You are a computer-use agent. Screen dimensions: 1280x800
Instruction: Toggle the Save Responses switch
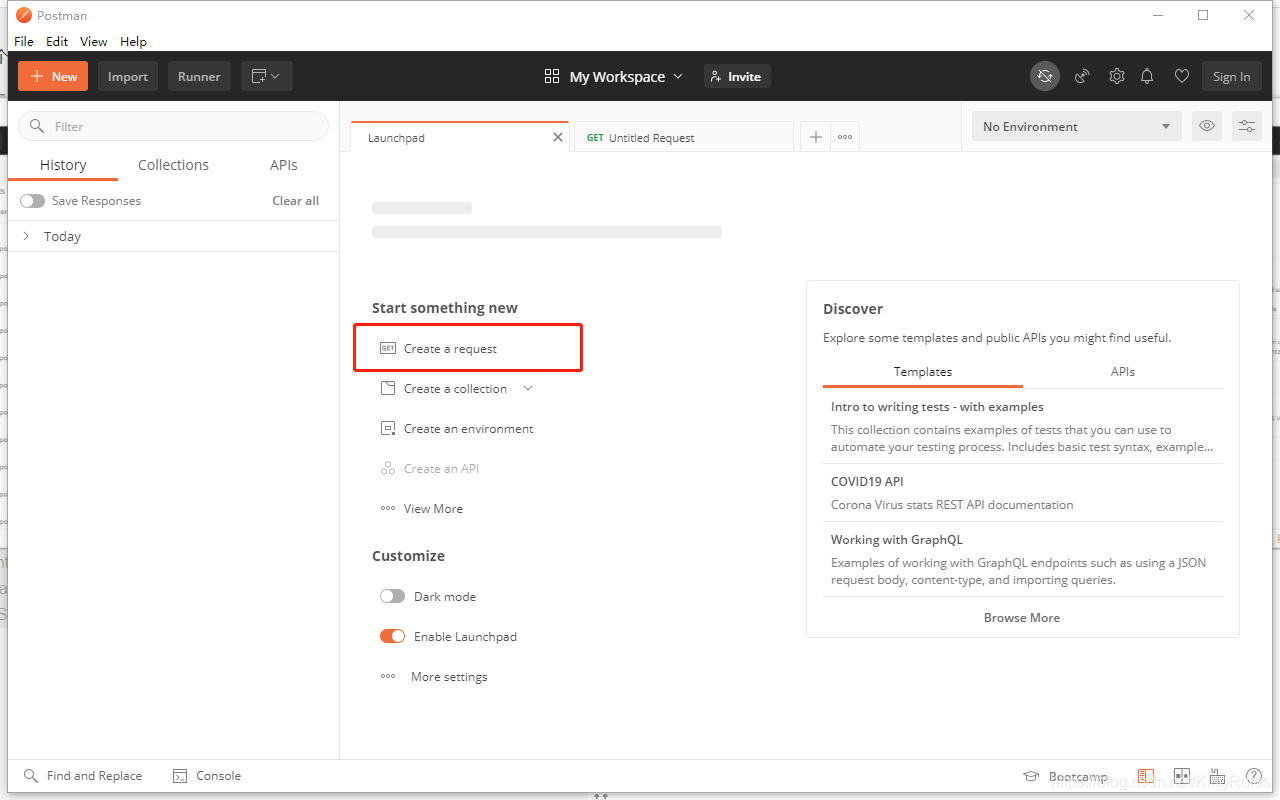click(x=33, y=201)
